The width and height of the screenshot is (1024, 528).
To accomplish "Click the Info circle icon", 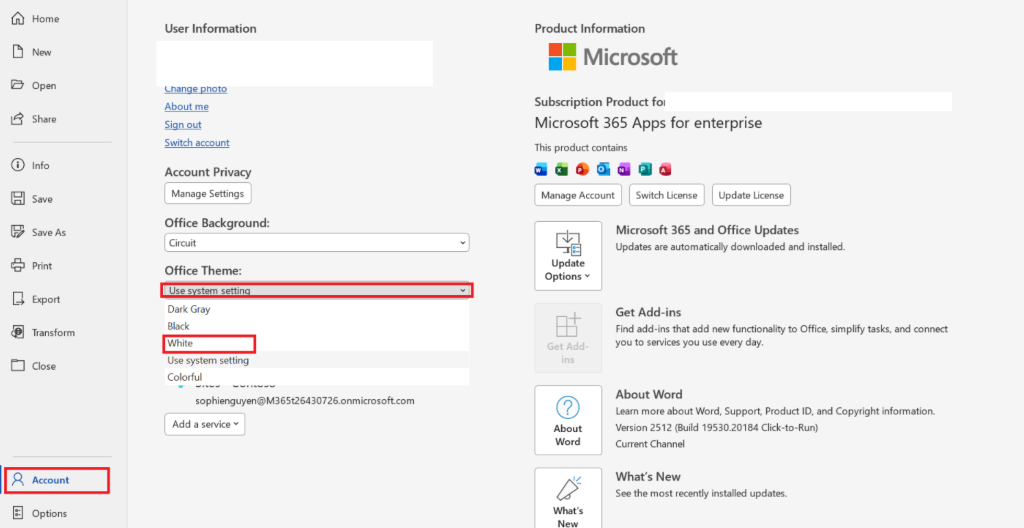I will [x=18, y=165].
